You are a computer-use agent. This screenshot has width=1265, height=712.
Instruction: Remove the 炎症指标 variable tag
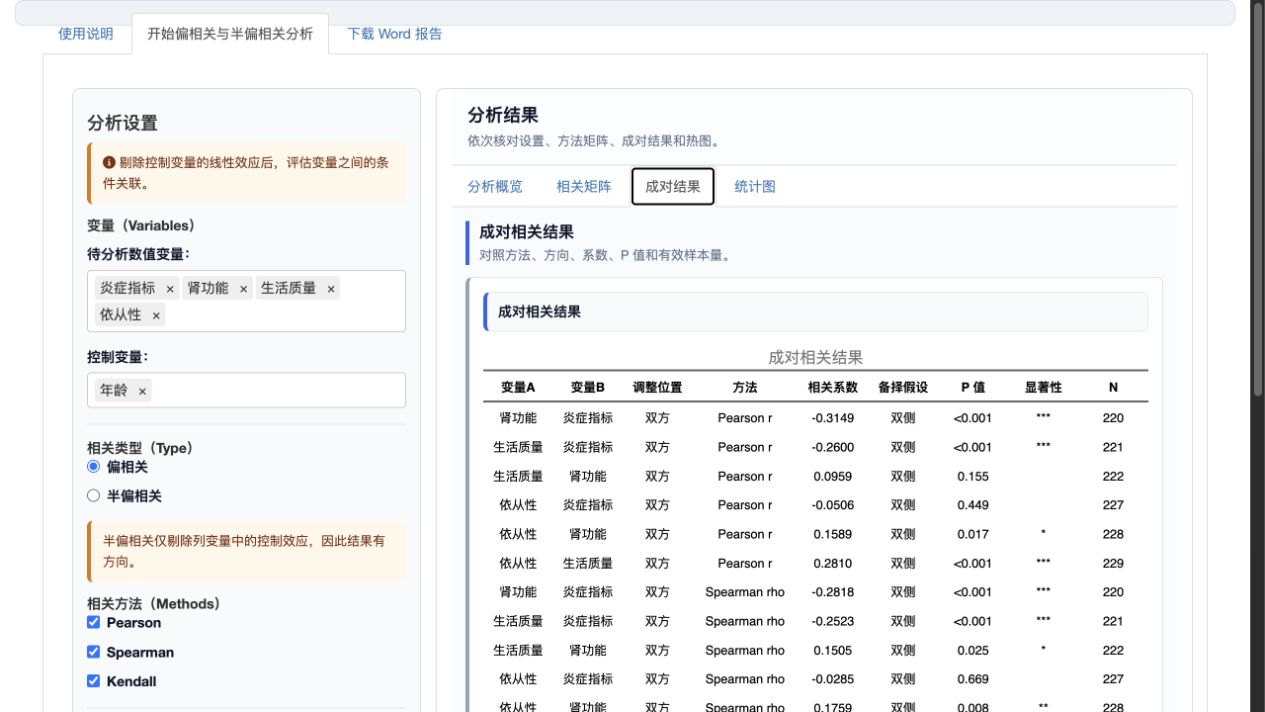click(x=170, y=289)
